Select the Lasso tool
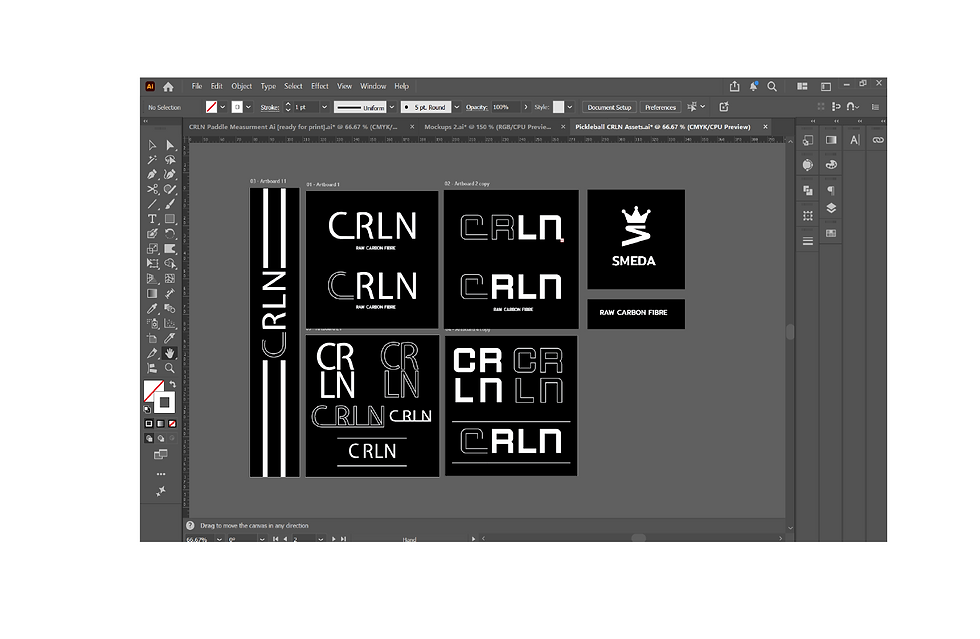Screen dimensions: 980x639 [x=170, y=160]
